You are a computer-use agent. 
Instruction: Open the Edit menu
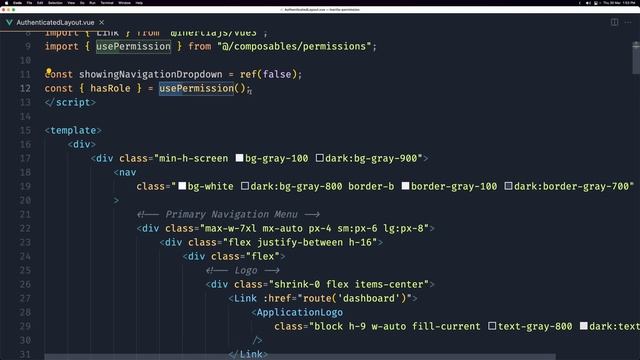point(40,3)
